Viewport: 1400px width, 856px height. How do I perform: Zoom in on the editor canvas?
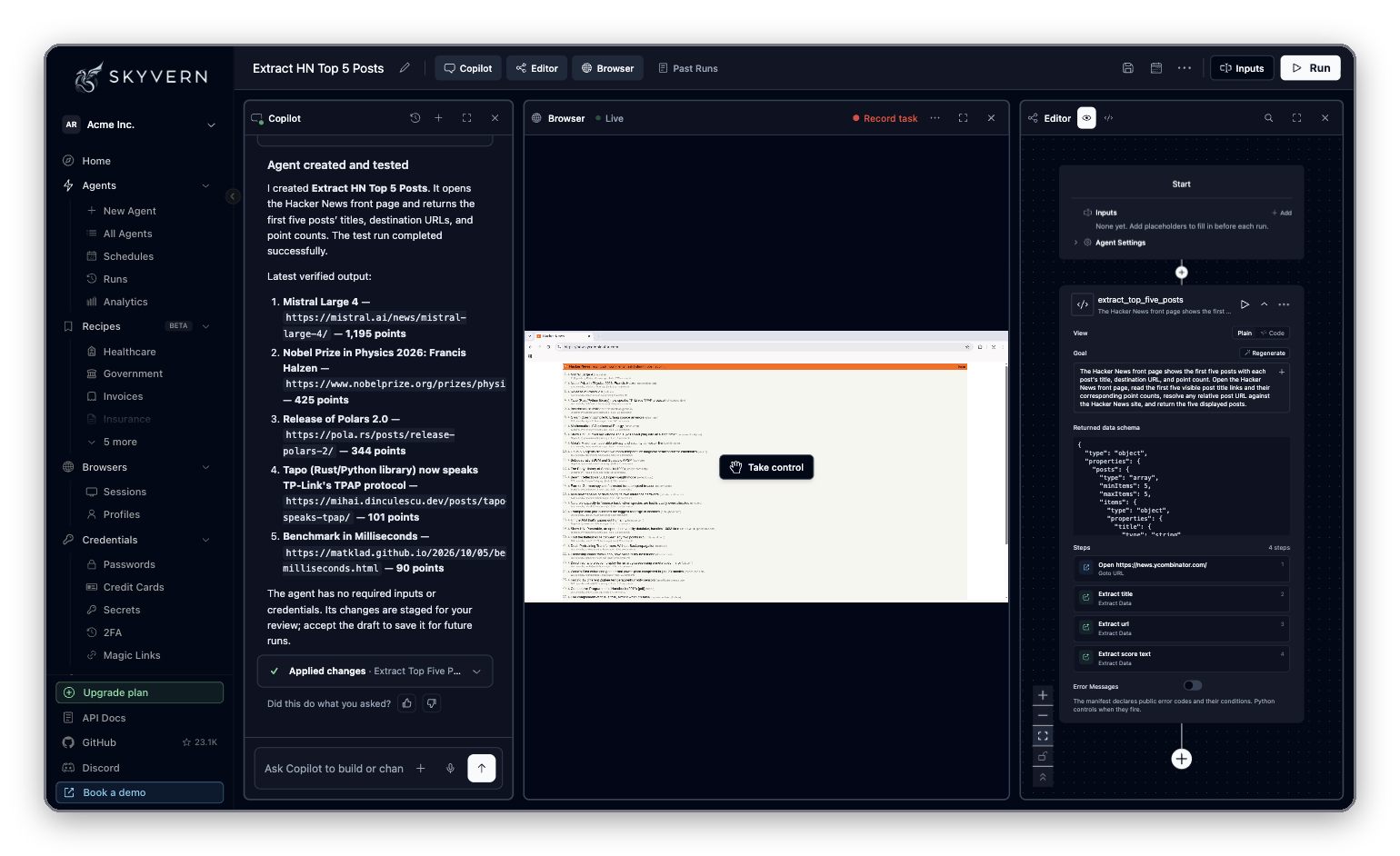(1043, 695)
